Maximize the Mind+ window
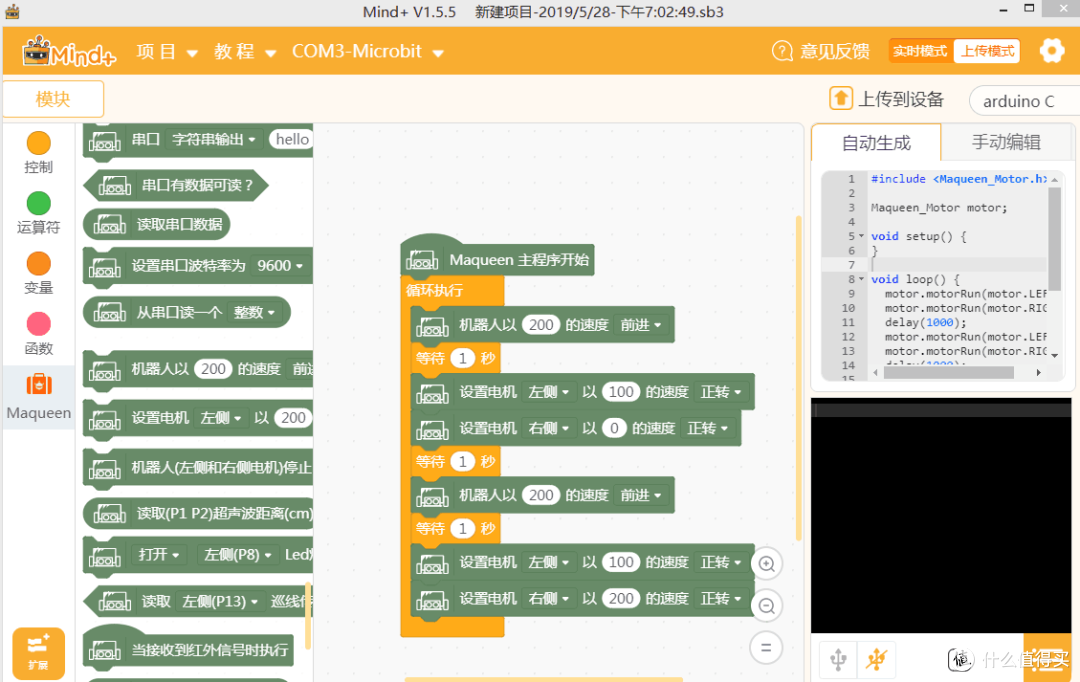This screenshot has height=682, width=1080. pyautogui.click(x=1029, y=9)
